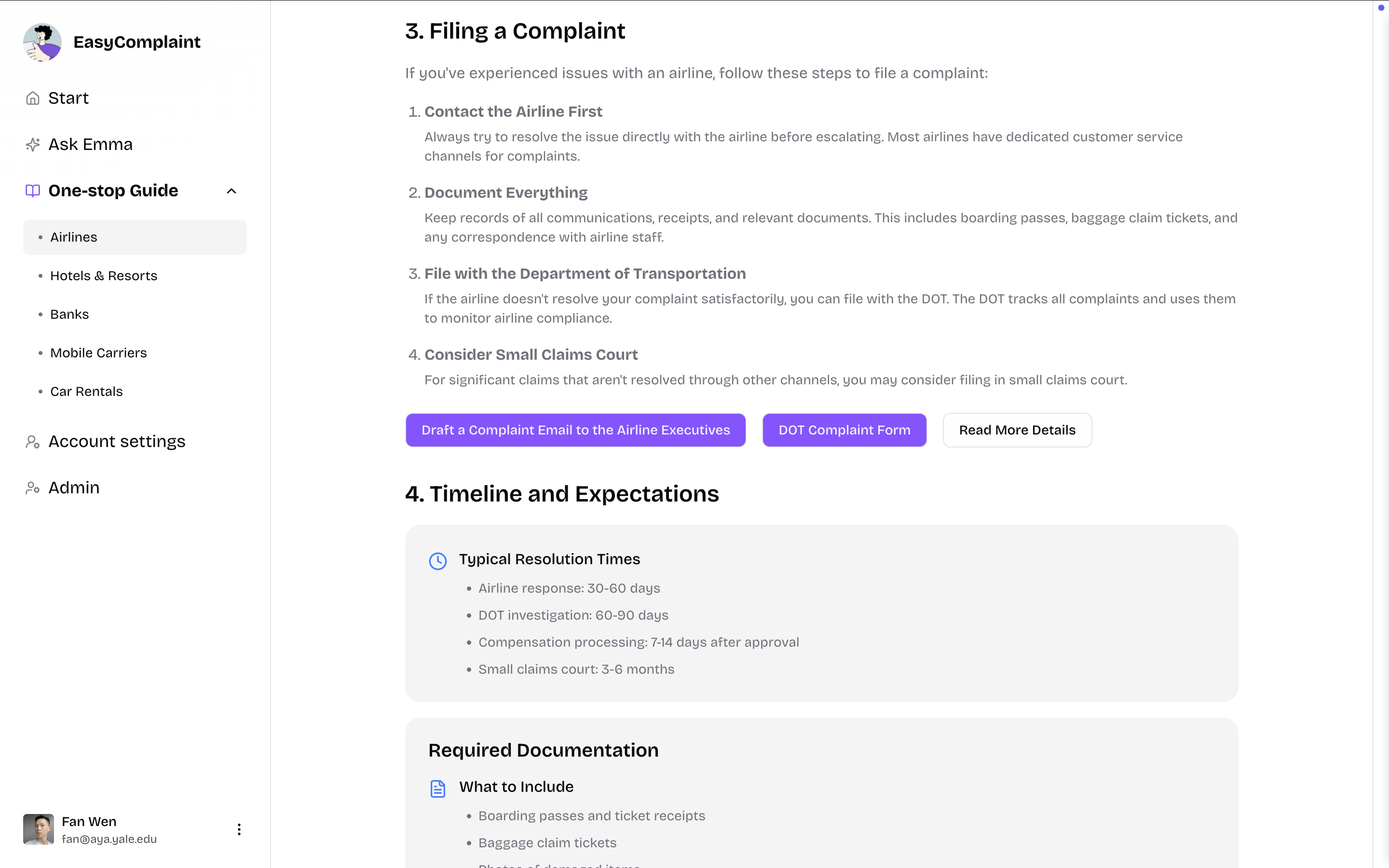Click the document icon near What to Include
This screenshot has height=868, width=1389.
tap(438, 789)
